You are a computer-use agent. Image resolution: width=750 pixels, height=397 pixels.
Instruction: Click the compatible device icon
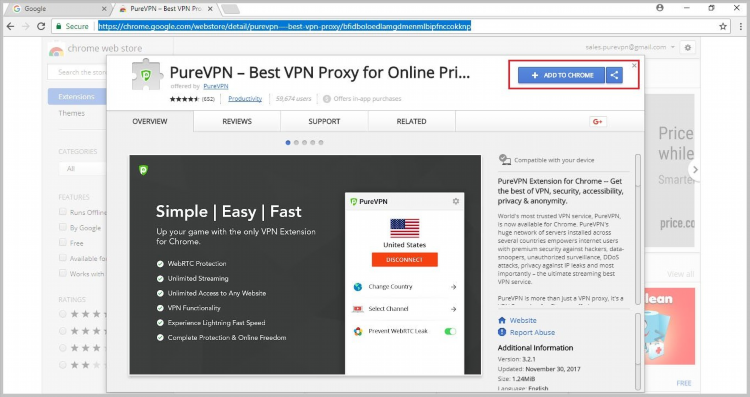click(x=505, y=159)
